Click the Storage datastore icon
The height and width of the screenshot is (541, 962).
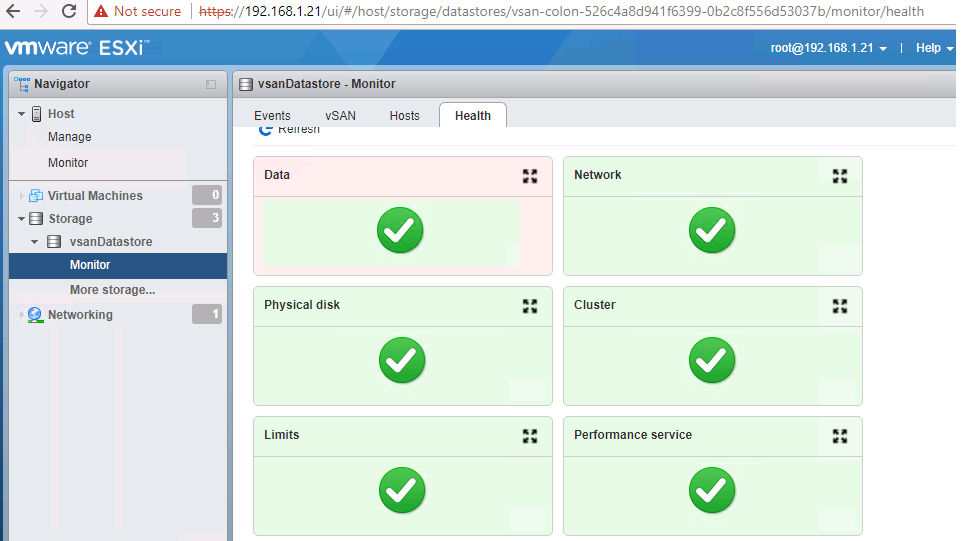click(36, 219)
